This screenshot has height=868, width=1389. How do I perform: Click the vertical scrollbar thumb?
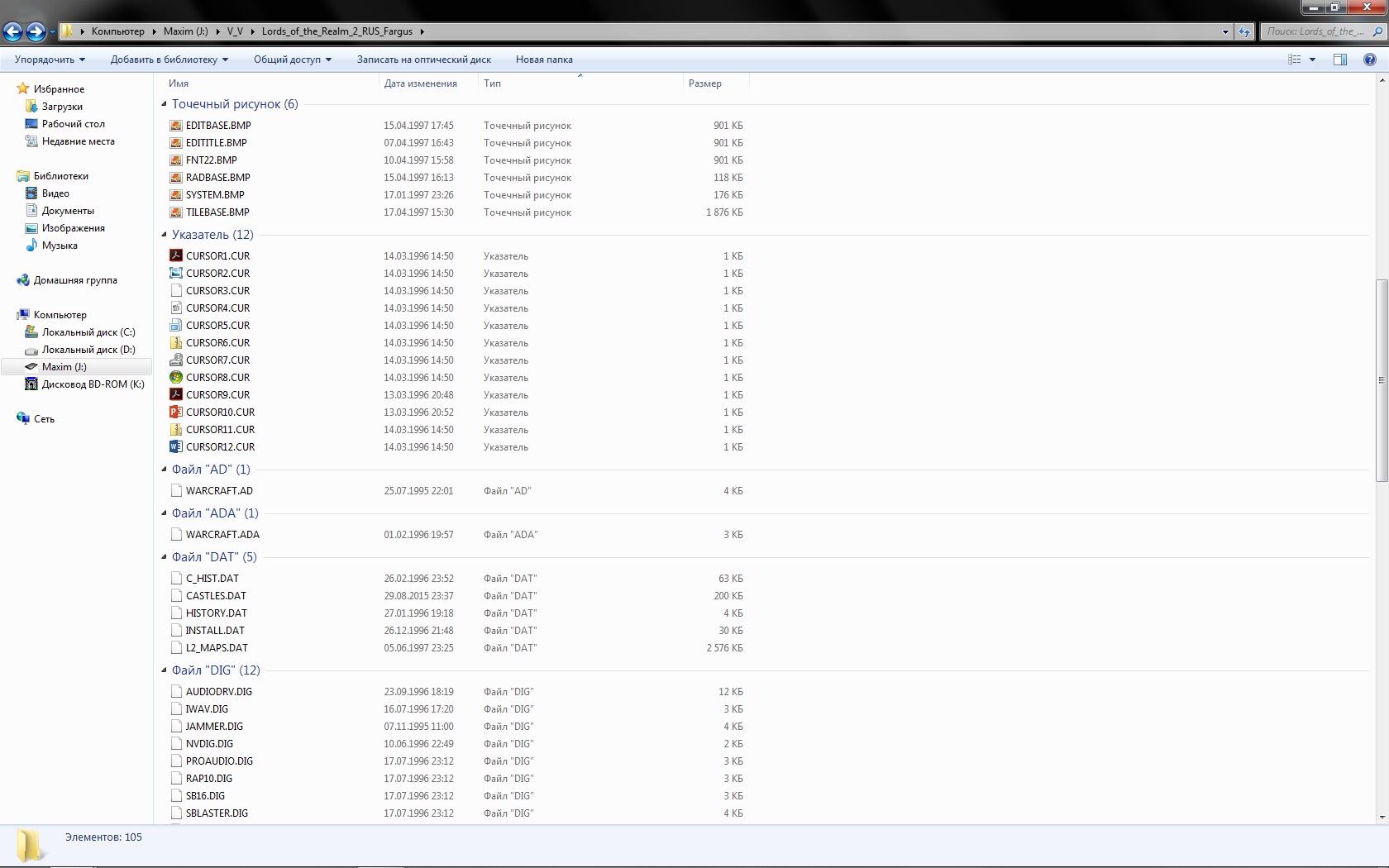click(x=1382, y=381)
